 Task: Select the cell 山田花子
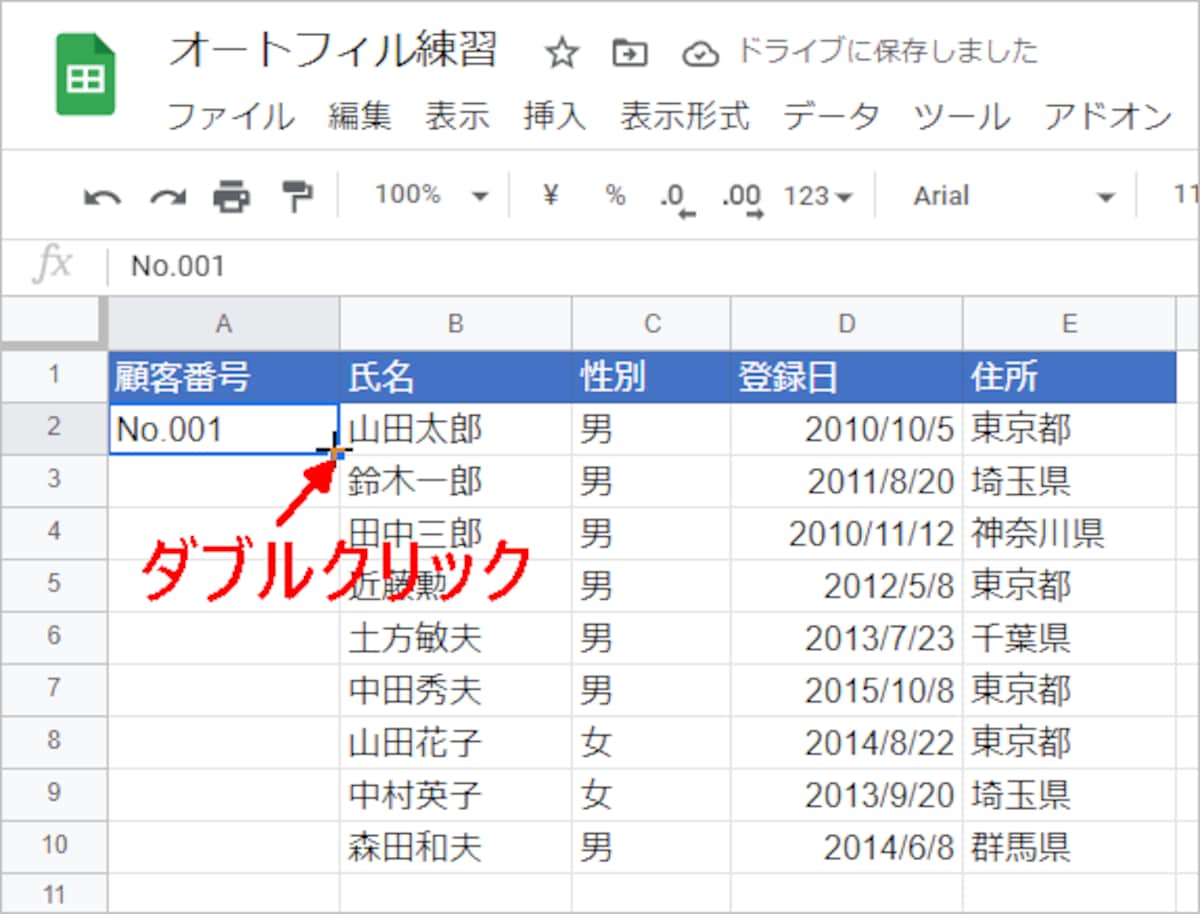pyautogui.click(x=455, y=741)
